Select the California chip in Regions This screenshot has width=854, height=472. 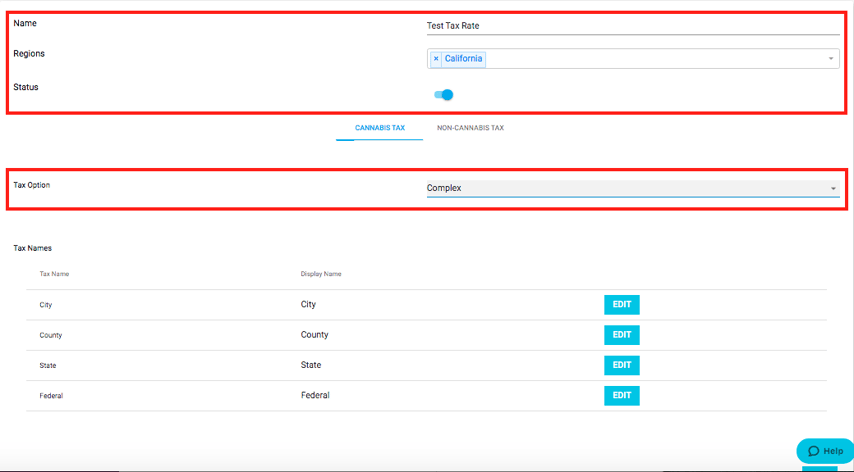(463, 59)
